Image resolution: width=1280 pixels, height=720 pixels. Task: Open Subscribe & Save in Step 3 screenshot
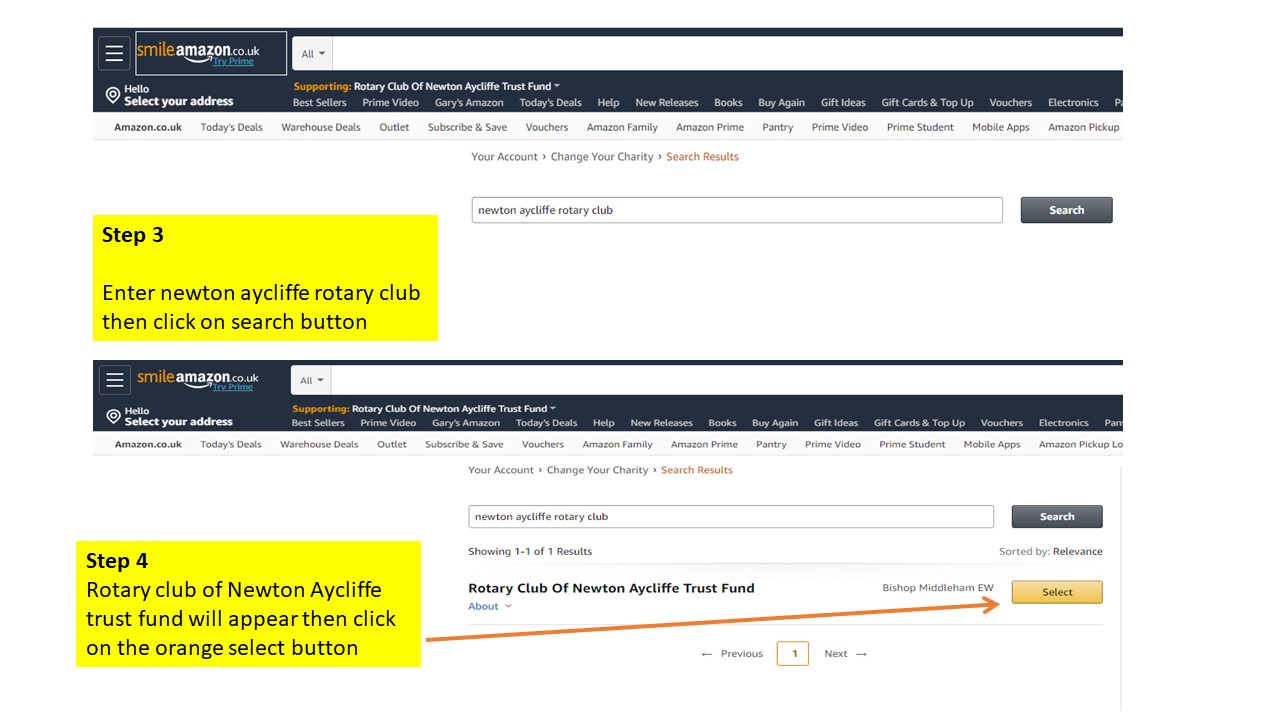tap(467, 127)
